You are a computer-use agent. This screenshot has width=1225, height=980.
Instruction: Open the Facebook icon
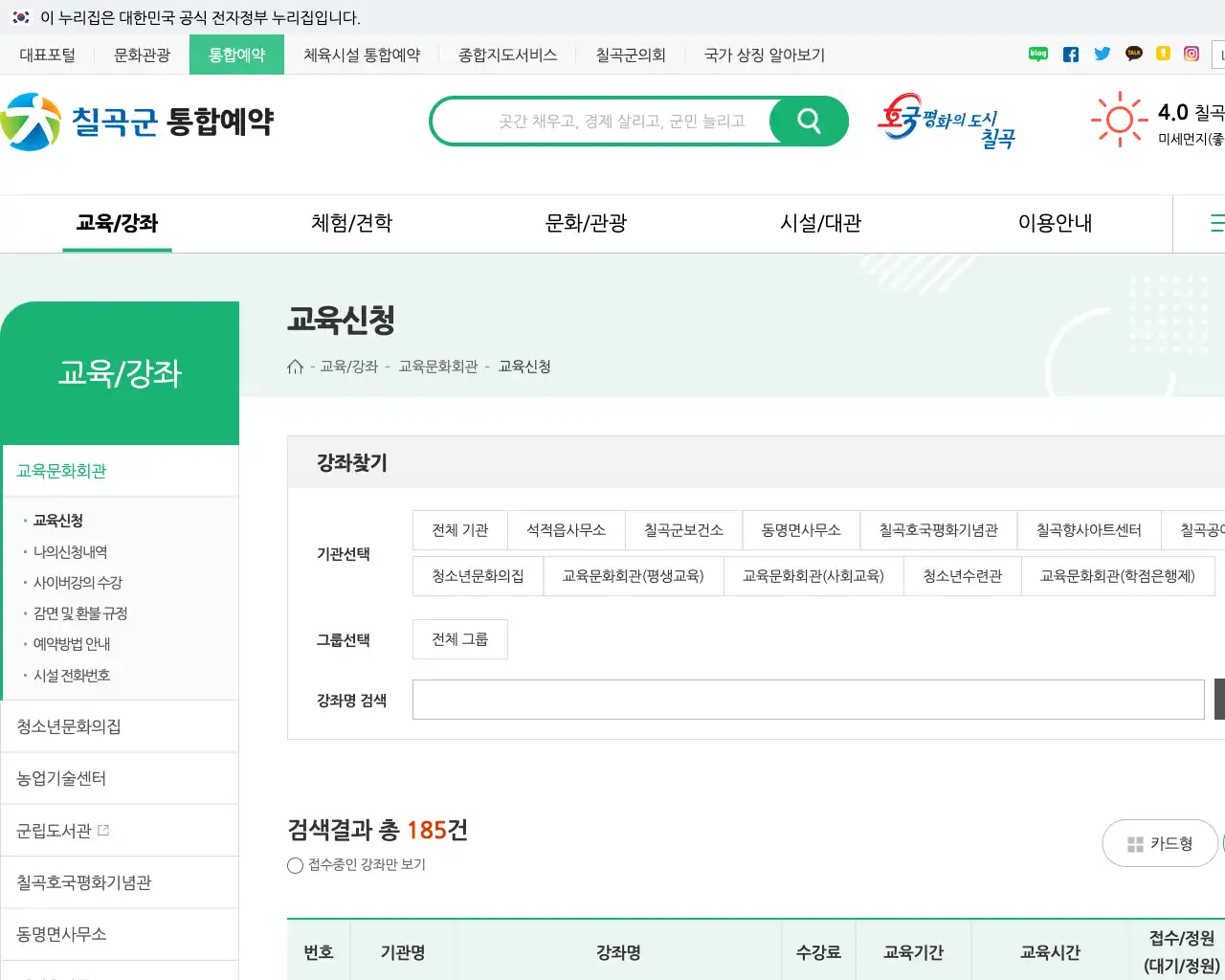[1070, 55]
